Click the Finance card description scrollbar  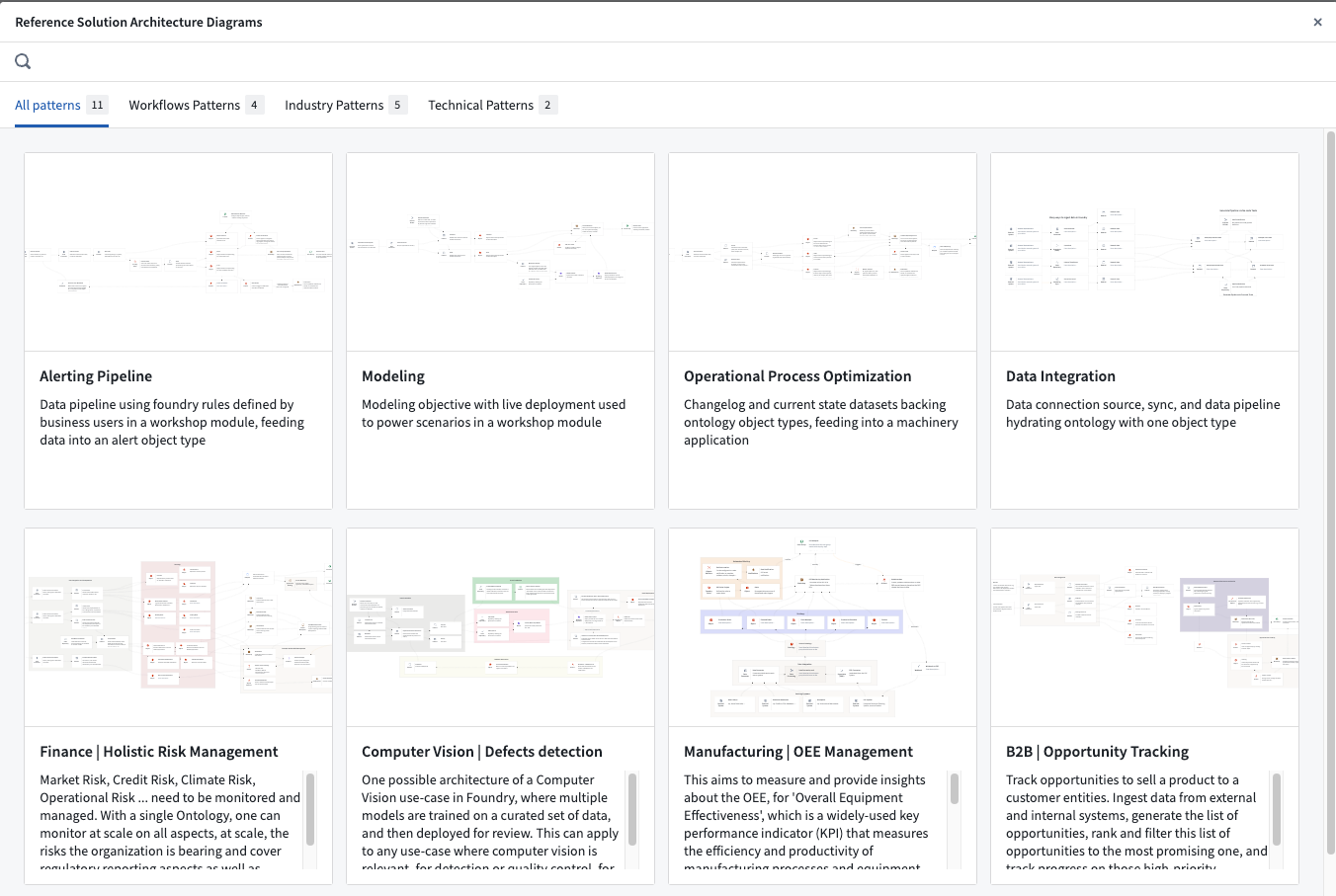[x=310, y=809]
